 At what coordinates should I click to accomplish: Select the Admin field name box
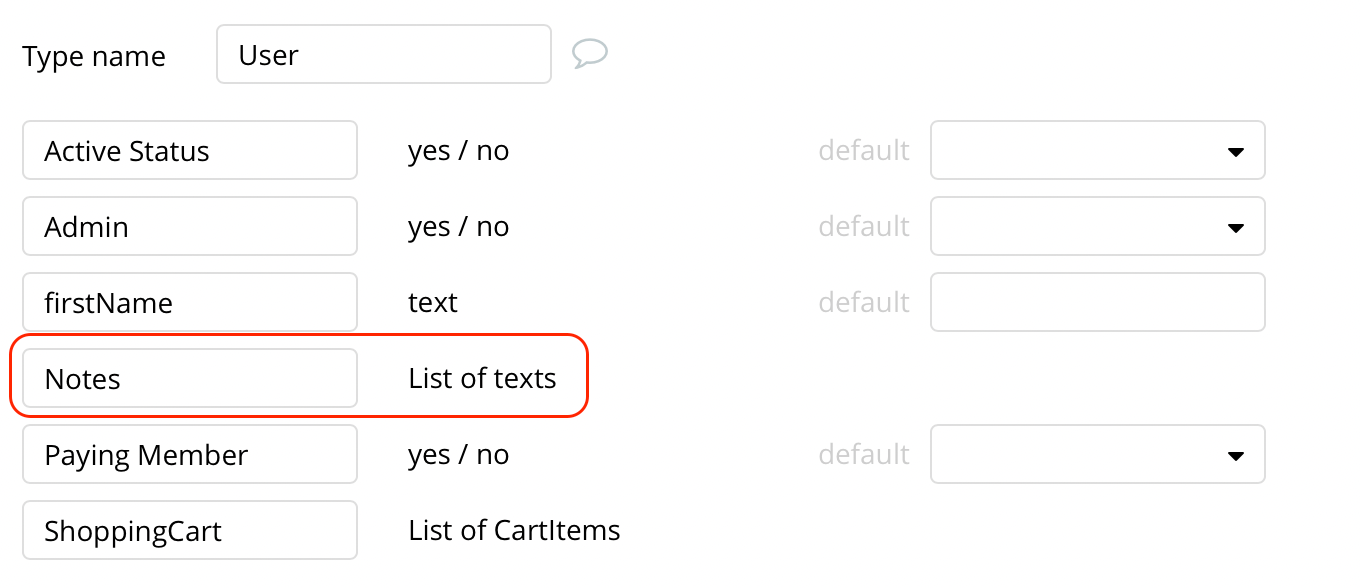[190, 226]
